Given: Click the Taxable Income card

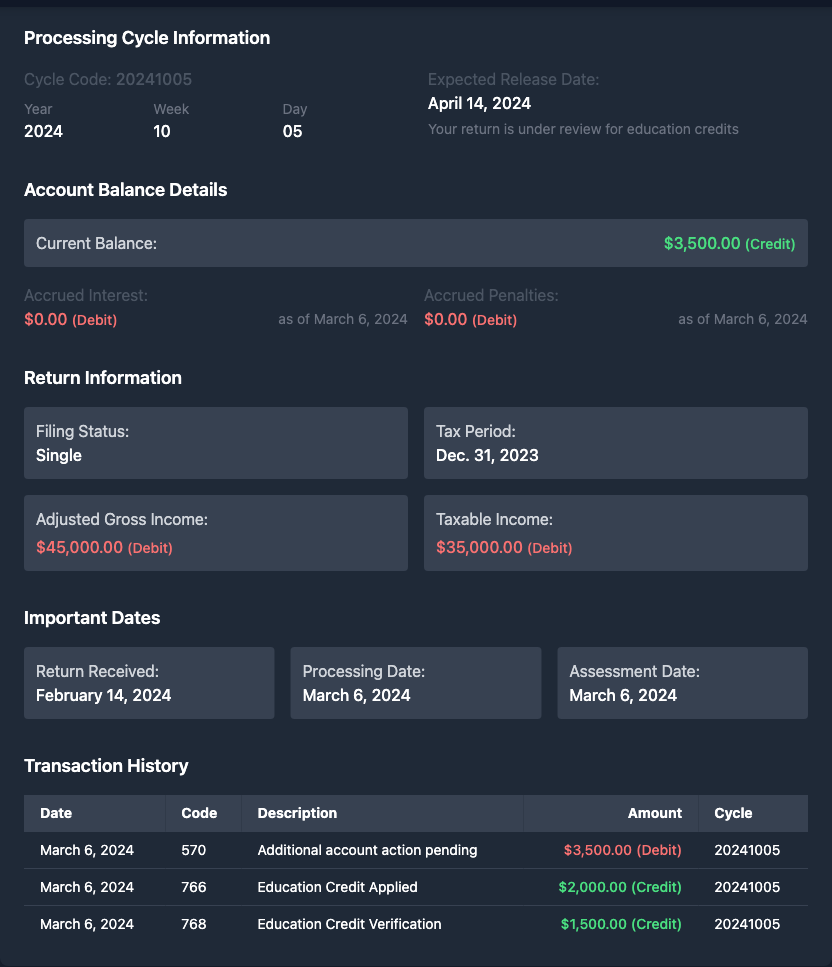Looking at the screenshot, I should click(x=615, y=533).
